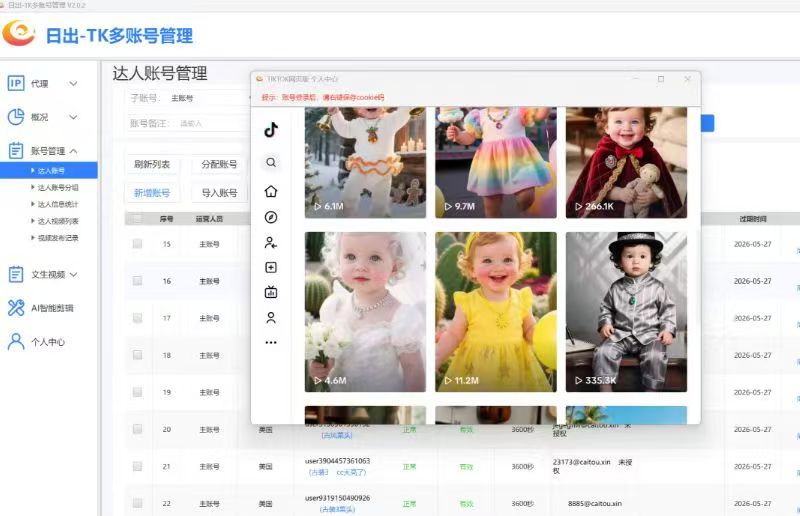This screenshot has width=800, height=516.
Task: Toggle the select-all checkbox in table header
Action: pyautogui.click(x=137, y=219)
